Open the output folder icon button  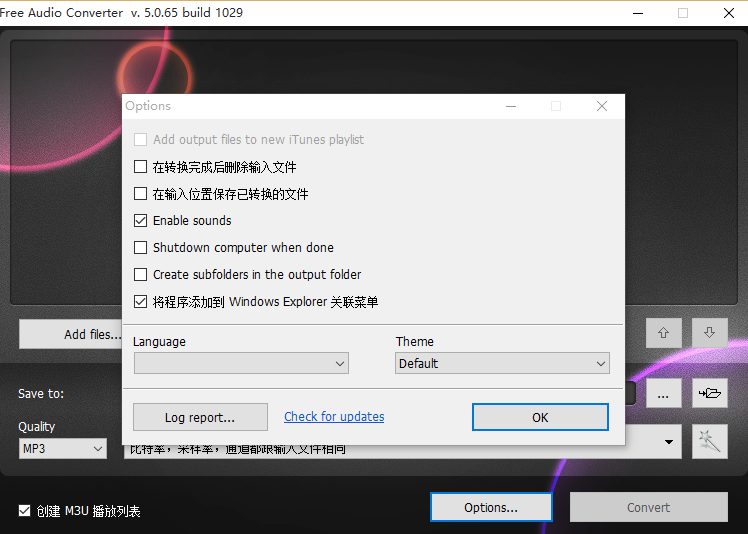pyautogui.click(x=709, y=394)
